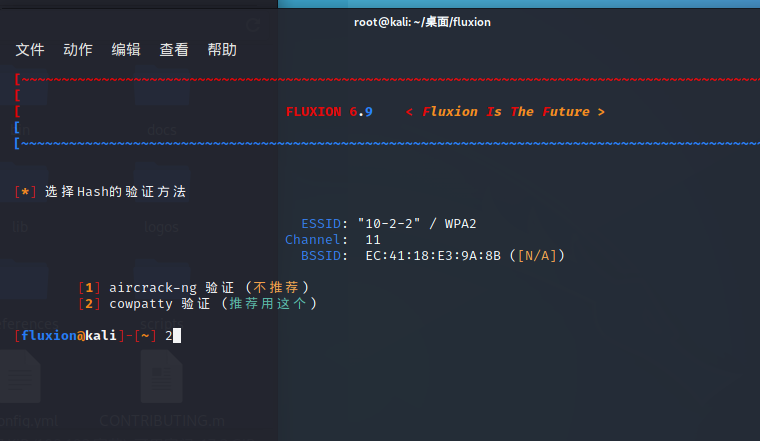
Task: Click the ESSID value "10-2-2"
Action: point(389,224)
